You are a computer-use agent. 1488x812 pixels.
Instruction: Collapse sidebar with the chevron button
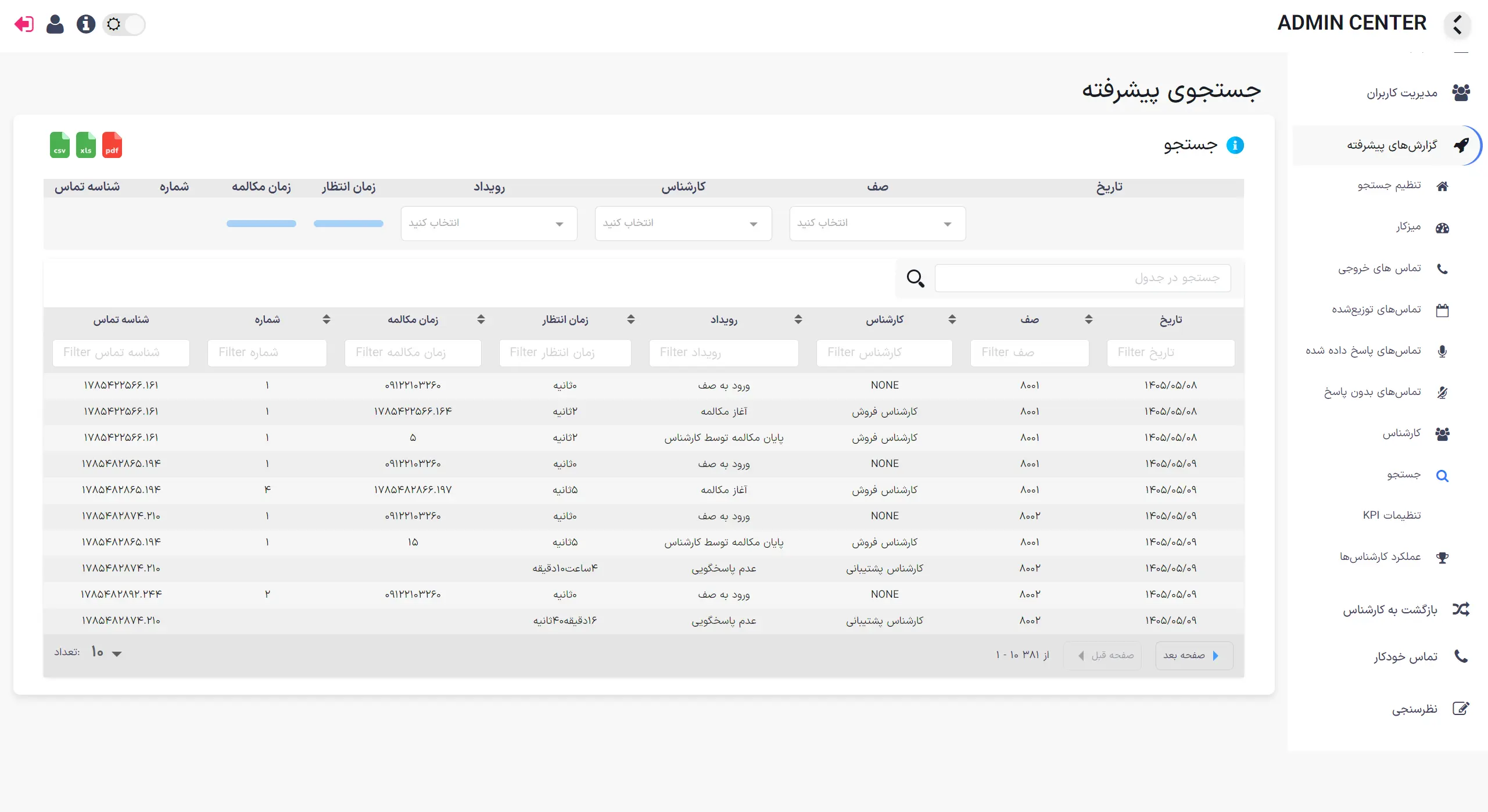point(1457,24)
